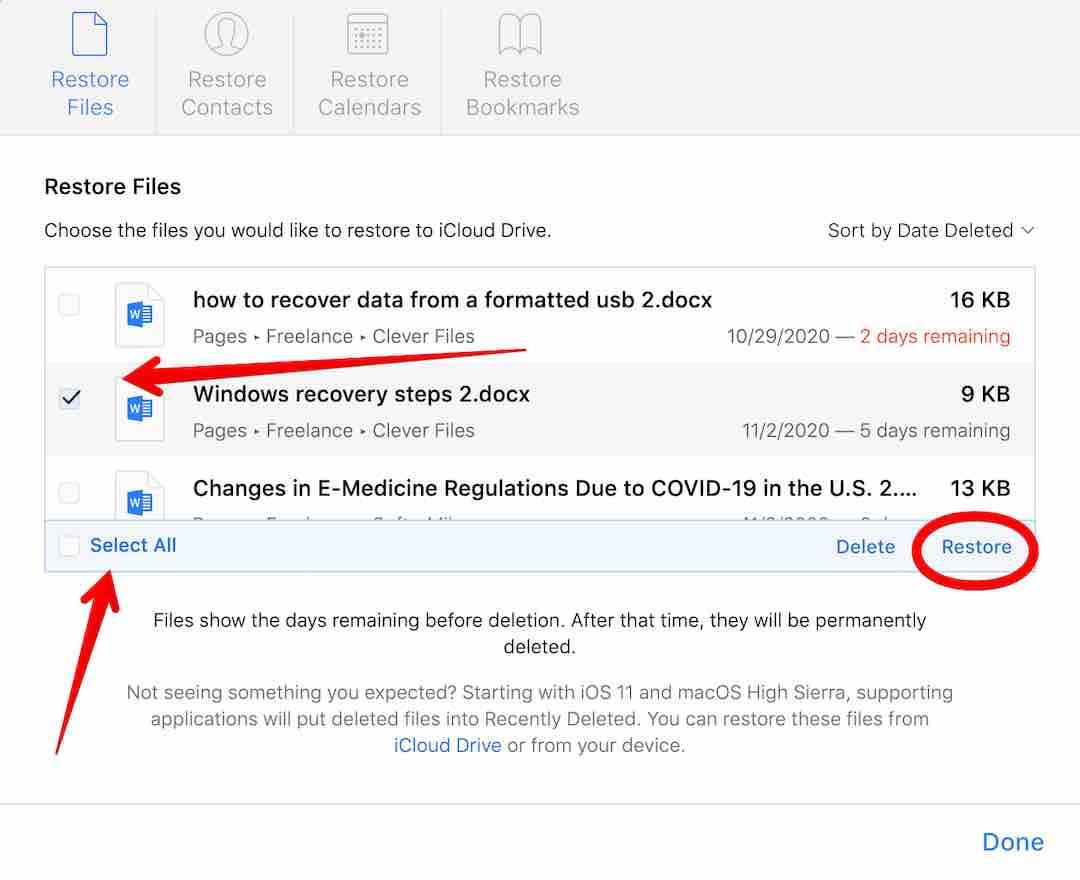
Task: Click the '13 KB' file size
Action: 980,488
